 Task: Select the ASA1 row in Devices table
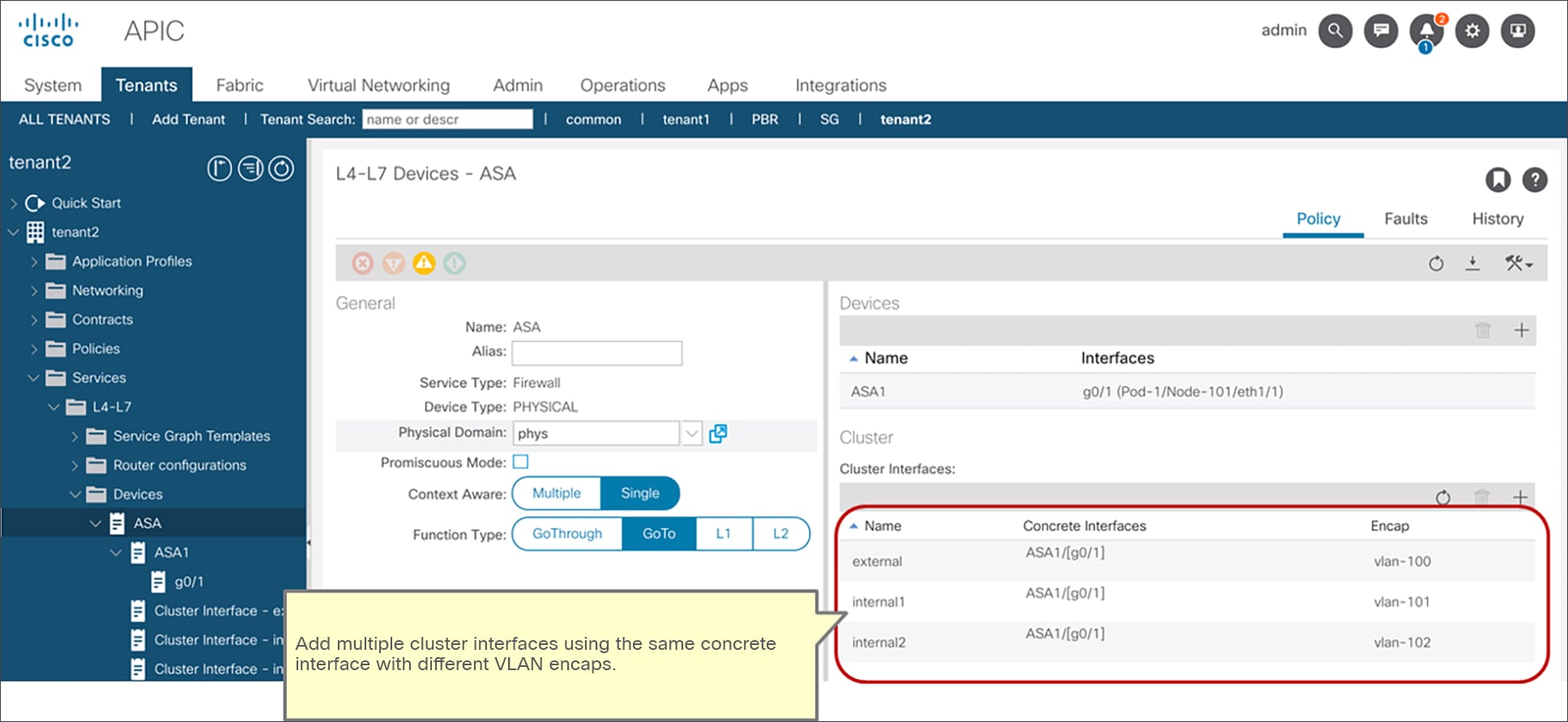coord(1187,391)
